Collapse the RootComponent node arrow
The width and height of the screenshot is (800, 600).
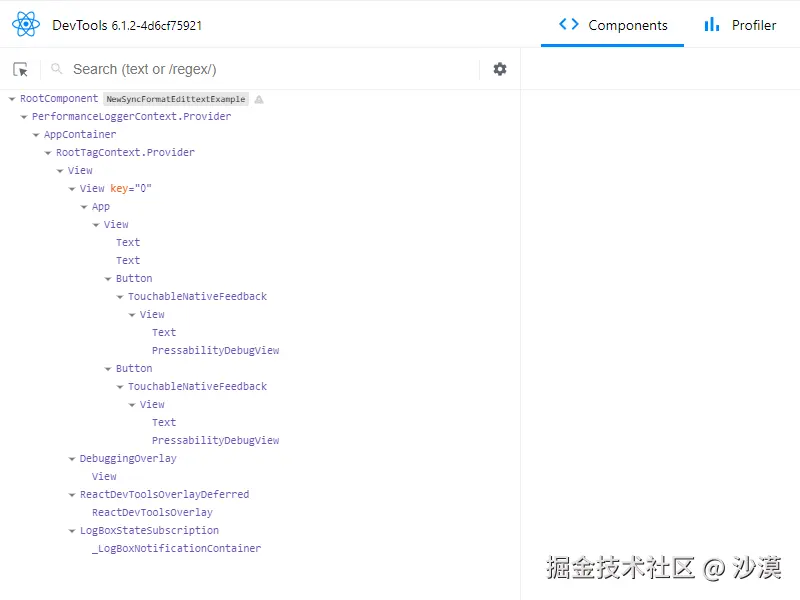pos(12,99)
